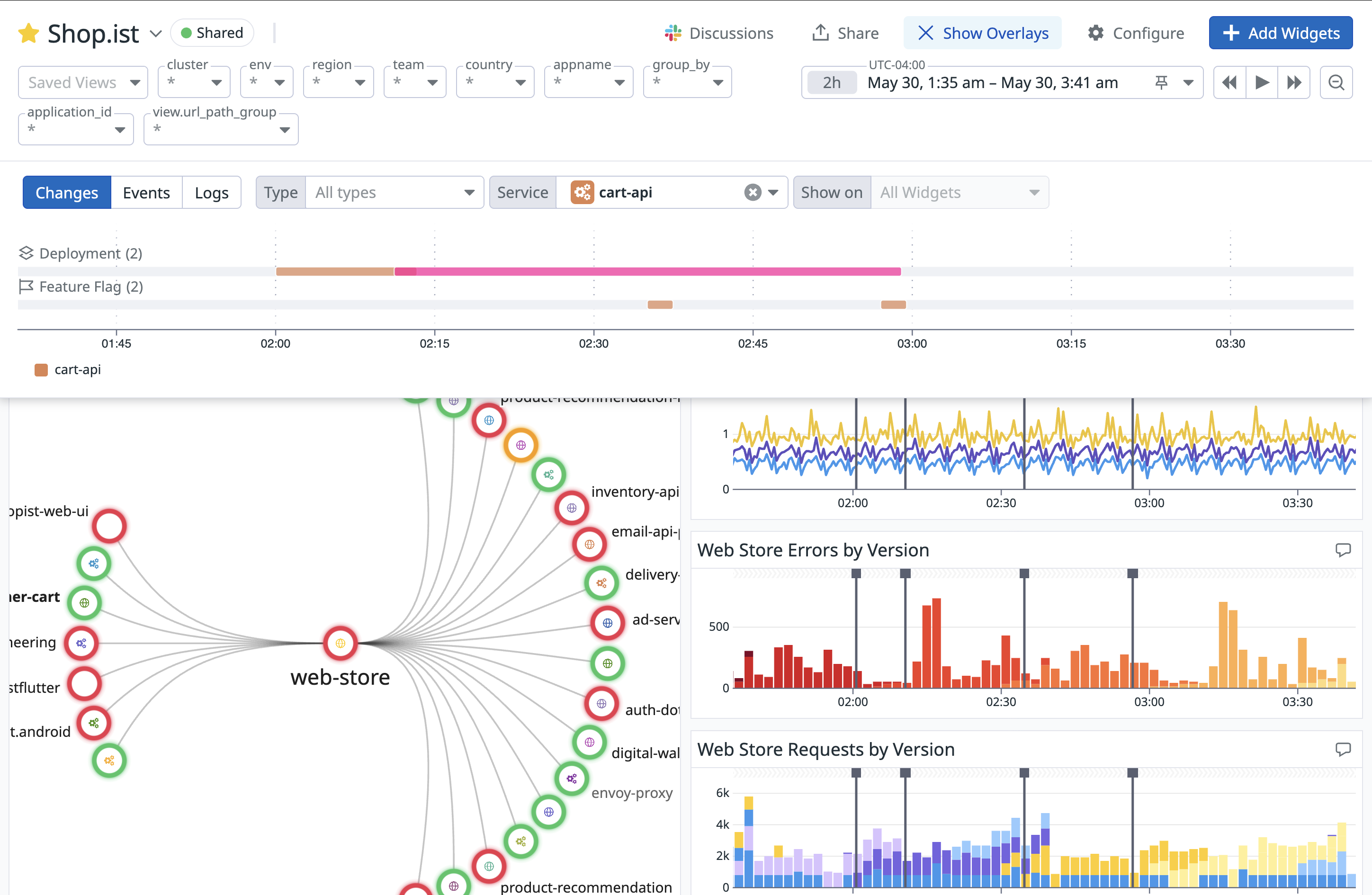Turn off Show Overlays toggle
1372x895 pixels.
pyautogui.click(x=982, y=34)
